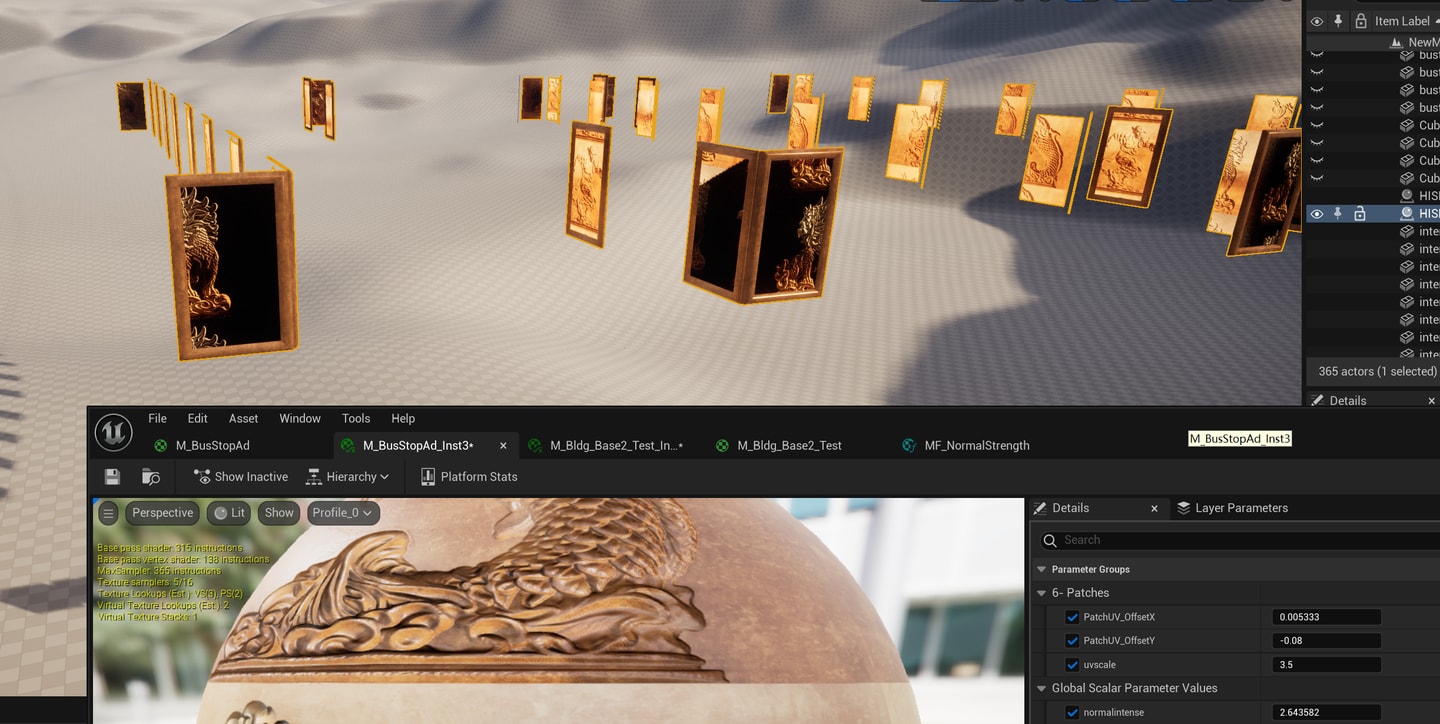Sort by Item Label column header
The image size is (1440, 724).
pyautogui.click(x=1402, y=21)
